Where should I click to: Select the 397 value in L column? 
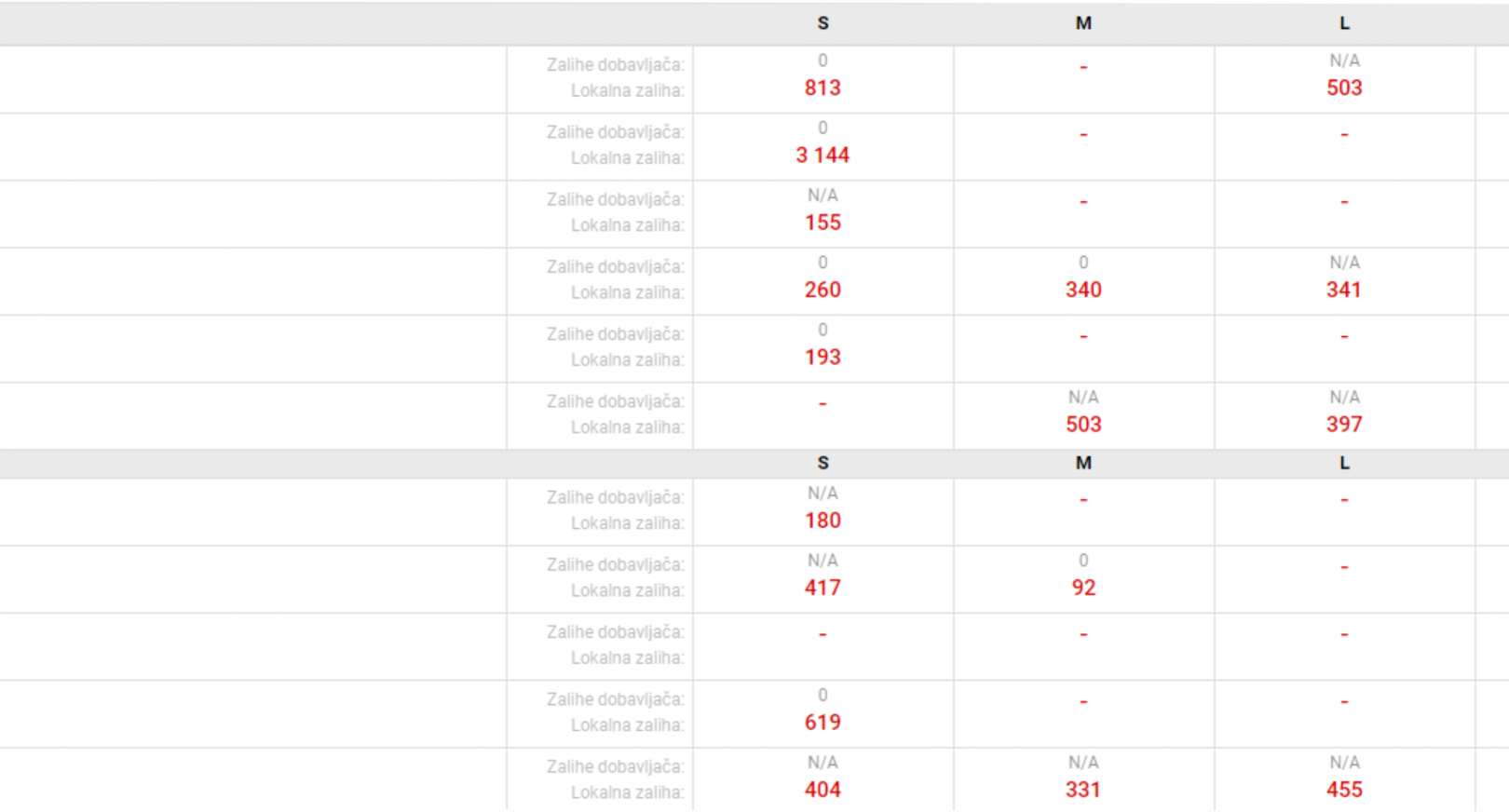click(1344, 424)
